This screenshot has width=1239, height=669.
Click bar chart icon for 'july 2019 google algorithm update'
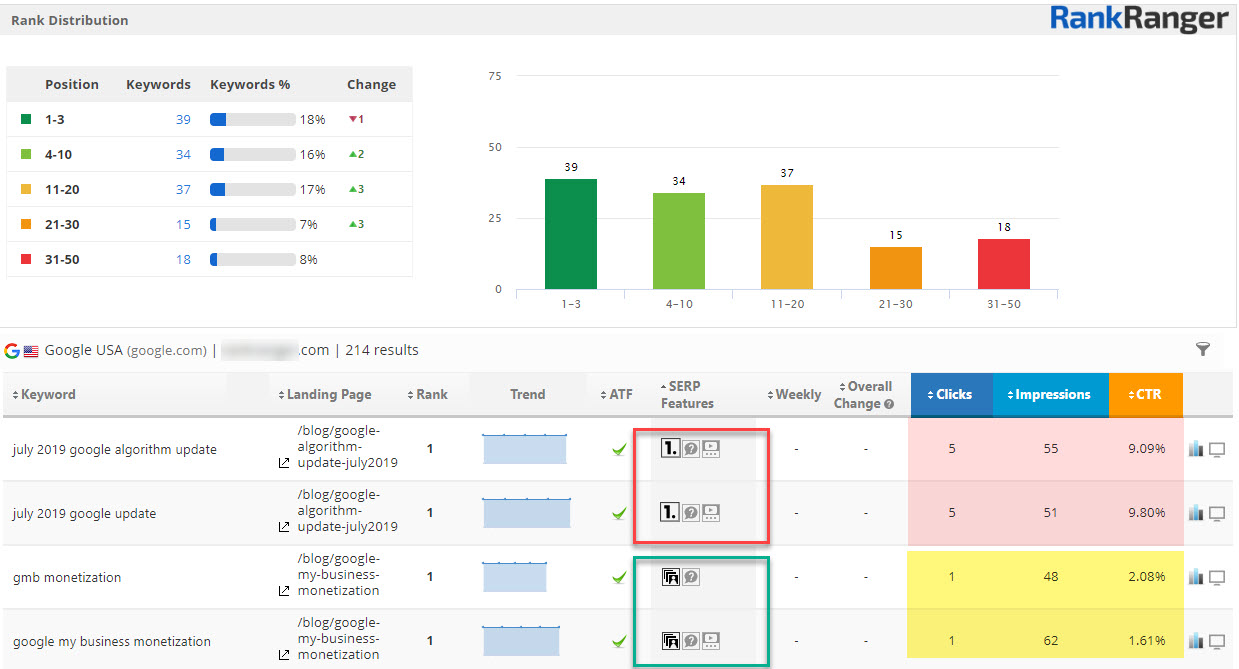pyautogui.click(x=1196, y=449)
